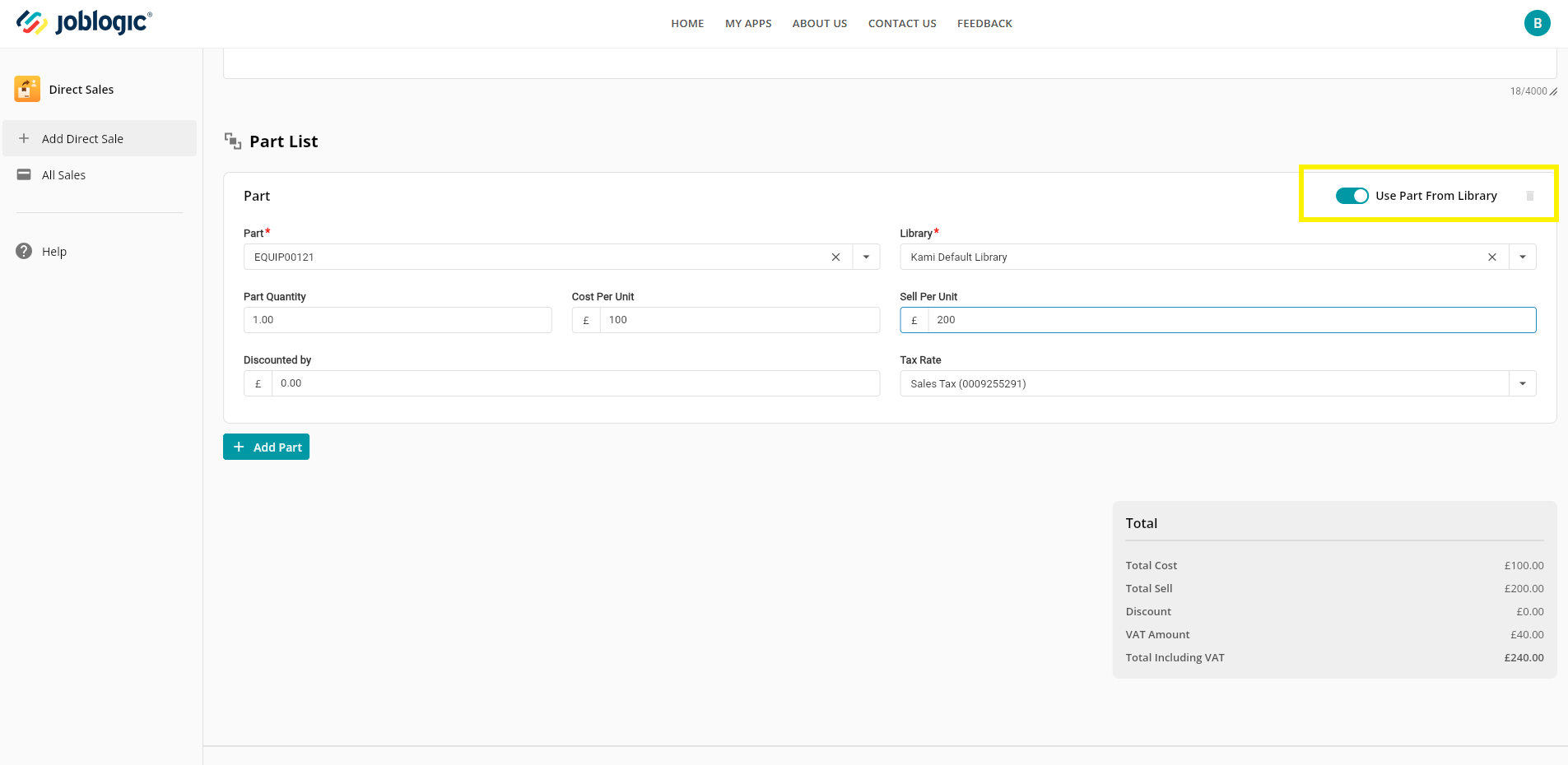Click the Part List heading text
1568x765 pixels.
click(283, 141)
